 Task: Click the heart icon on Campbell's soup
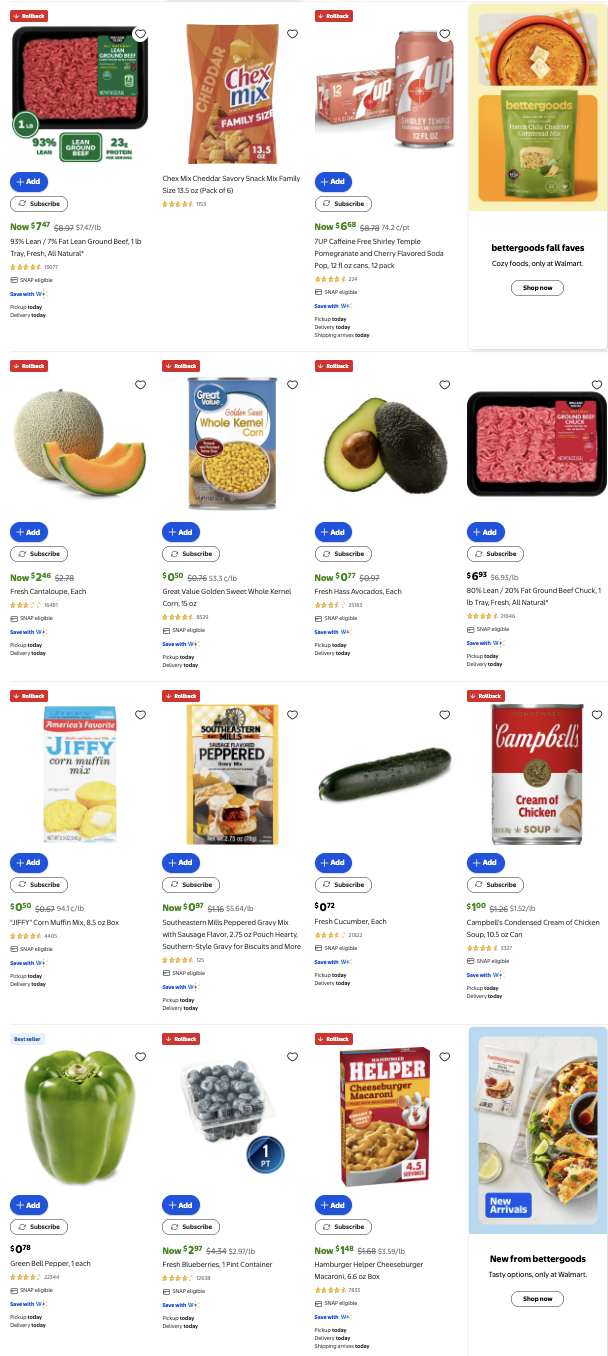tap(596, 715)
